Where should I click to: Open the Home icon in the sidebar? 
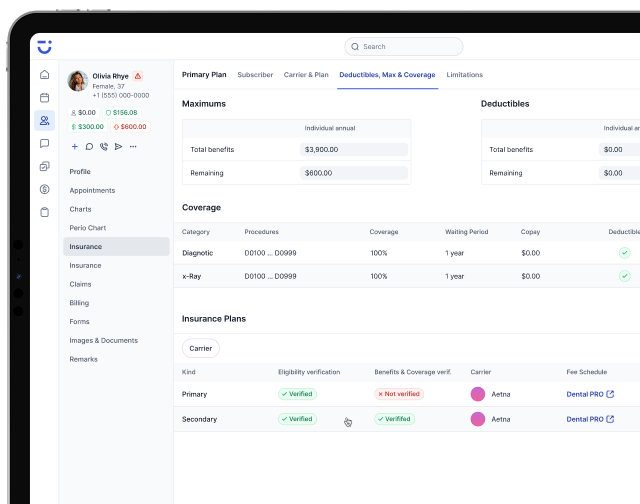click(x=44, y=75)
